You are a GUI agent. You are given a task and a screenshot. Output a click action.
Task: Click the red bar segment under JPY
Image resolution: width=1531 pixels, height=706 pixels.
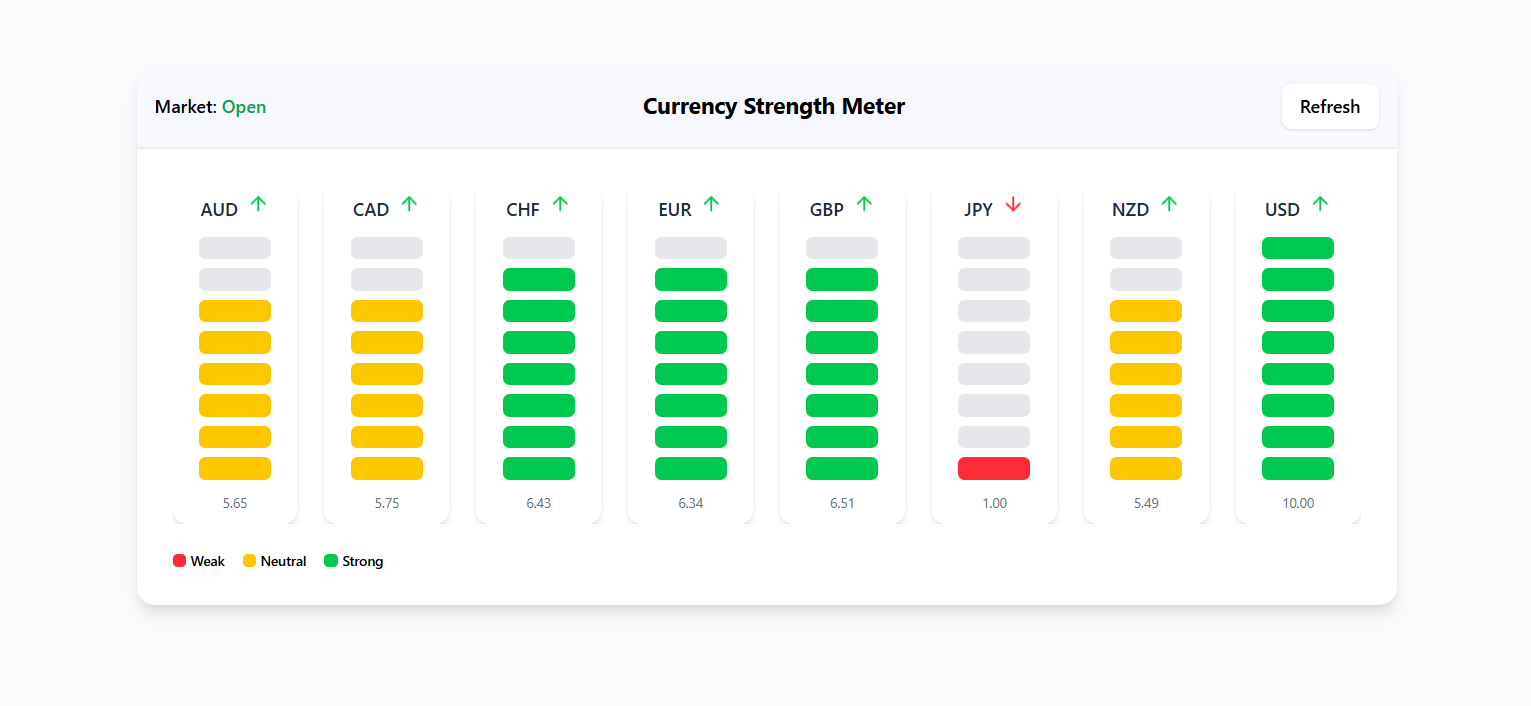994,467
